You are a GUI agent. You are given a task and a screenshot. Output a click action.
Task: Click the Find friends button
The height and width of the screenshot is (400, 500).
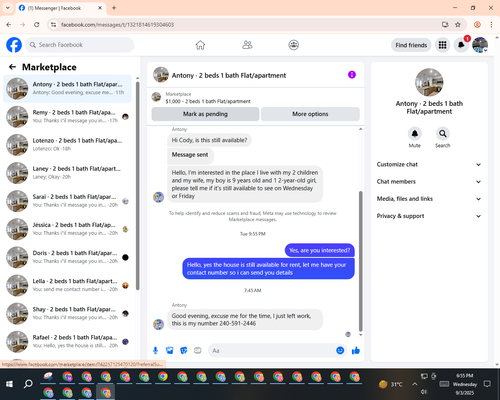tap(411, 45)
